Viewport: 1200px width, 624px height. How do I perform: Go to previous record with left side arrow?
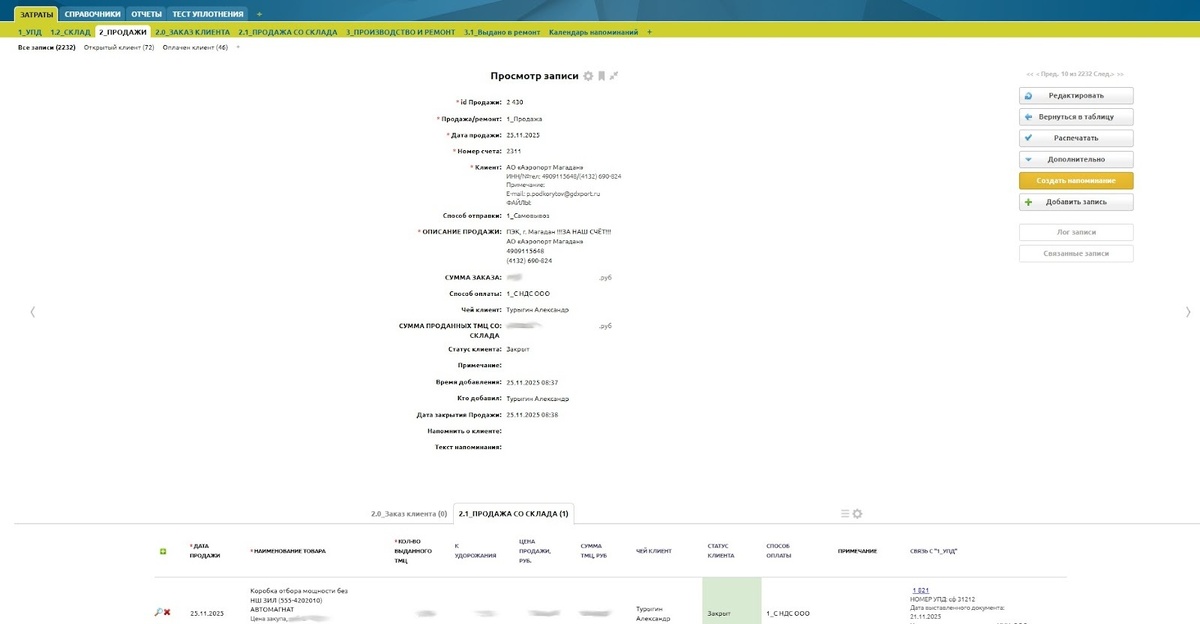32,312
